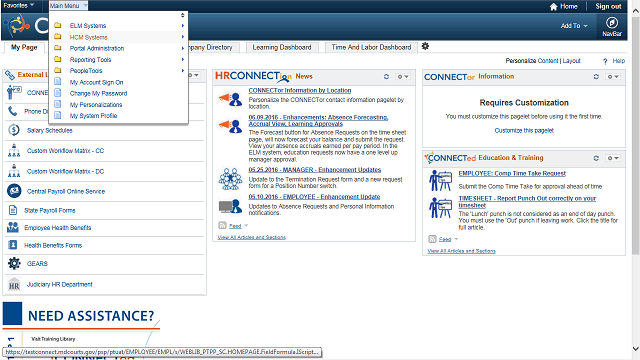Image resolution: width=640 pixels, height=360 pixels.
Task: Click the RSS feed icon in News pagelet
Action: click(222, 225)
